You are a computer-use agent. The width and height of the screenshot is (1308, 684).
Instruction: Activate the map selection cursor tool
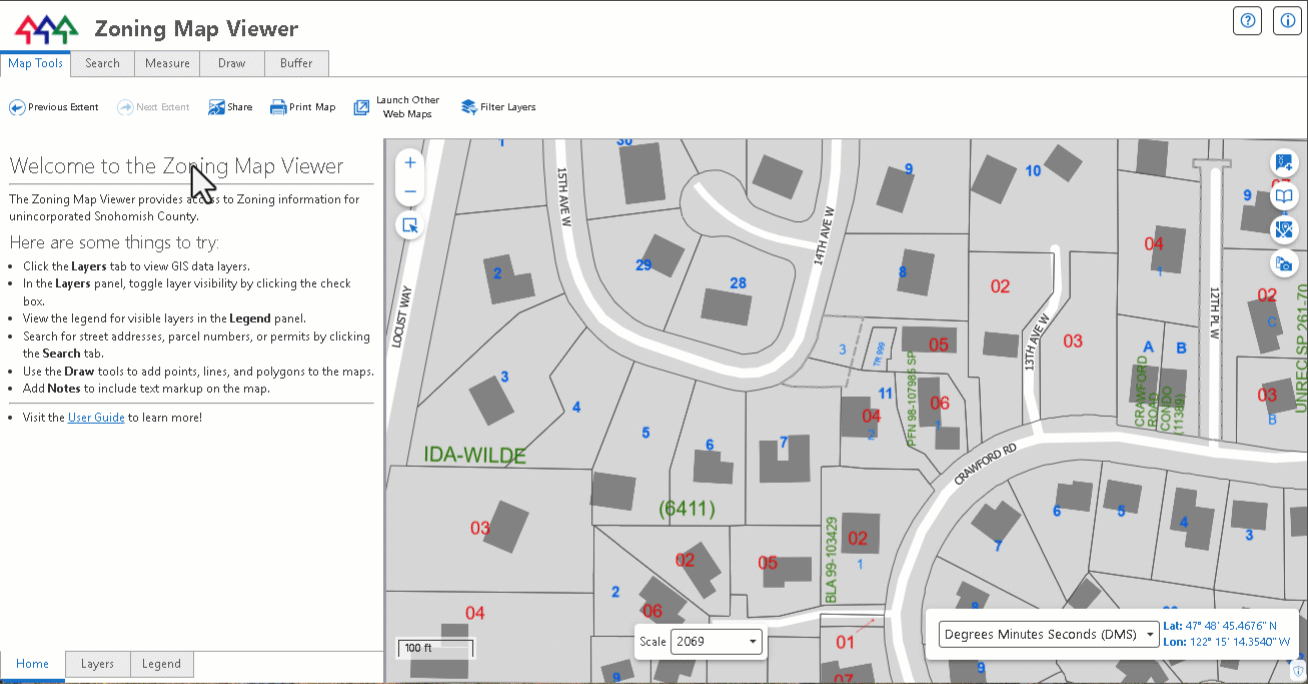(410, 225)
